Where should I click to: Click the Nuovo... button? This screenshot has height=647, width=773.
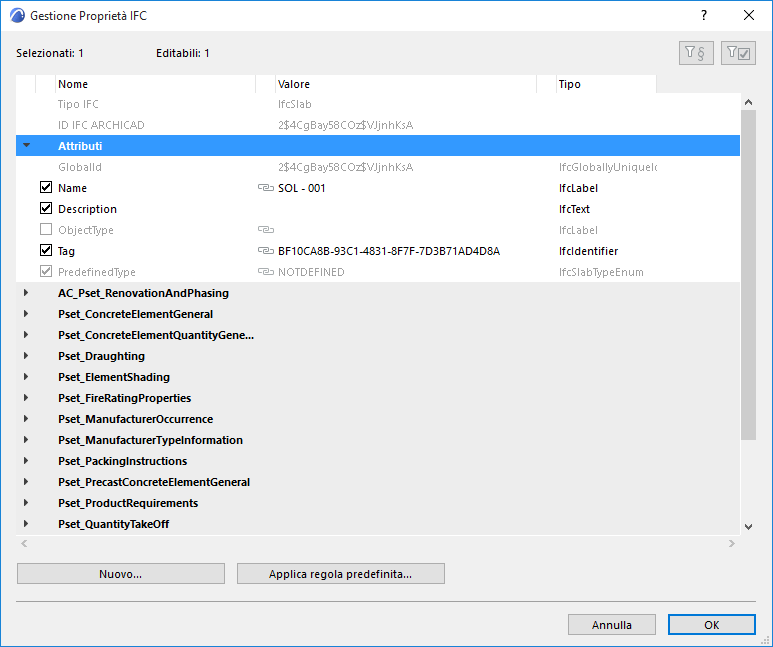pos(121,574)
